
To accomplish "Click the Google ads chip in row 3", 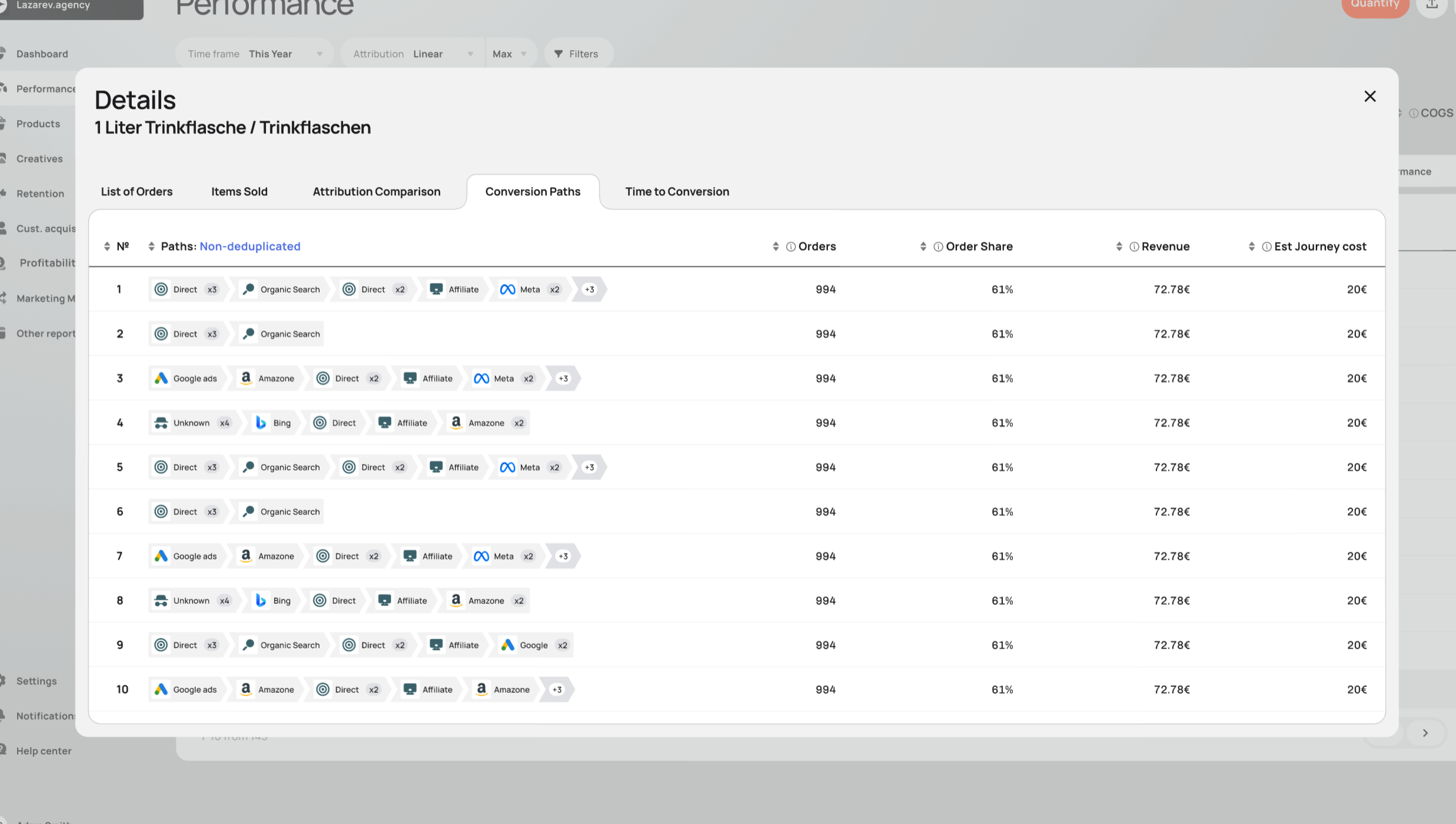I will pos(186,378).
